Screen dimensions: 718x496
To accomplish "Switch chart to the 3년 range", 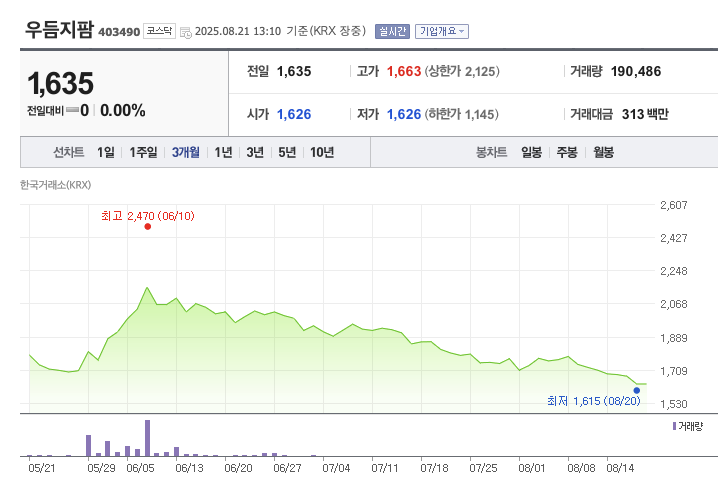I will [x=255, y=152].
